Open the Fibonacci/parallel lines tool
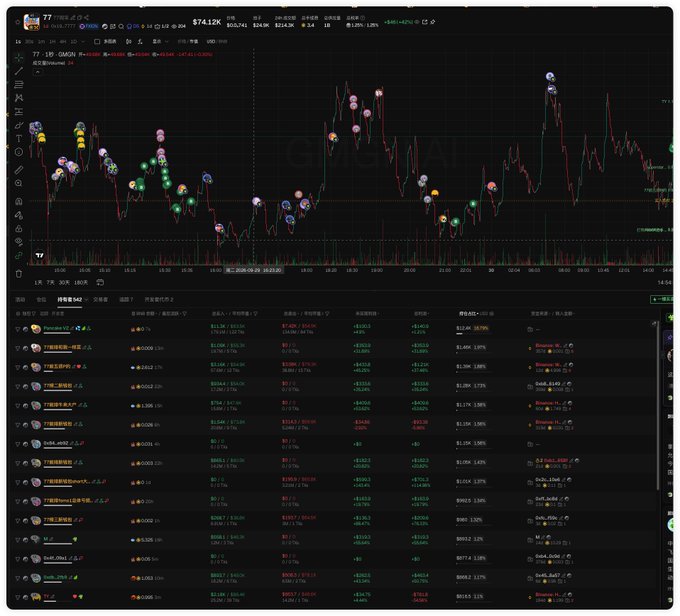This screenshot has width=680, height=616. [19, 84]
